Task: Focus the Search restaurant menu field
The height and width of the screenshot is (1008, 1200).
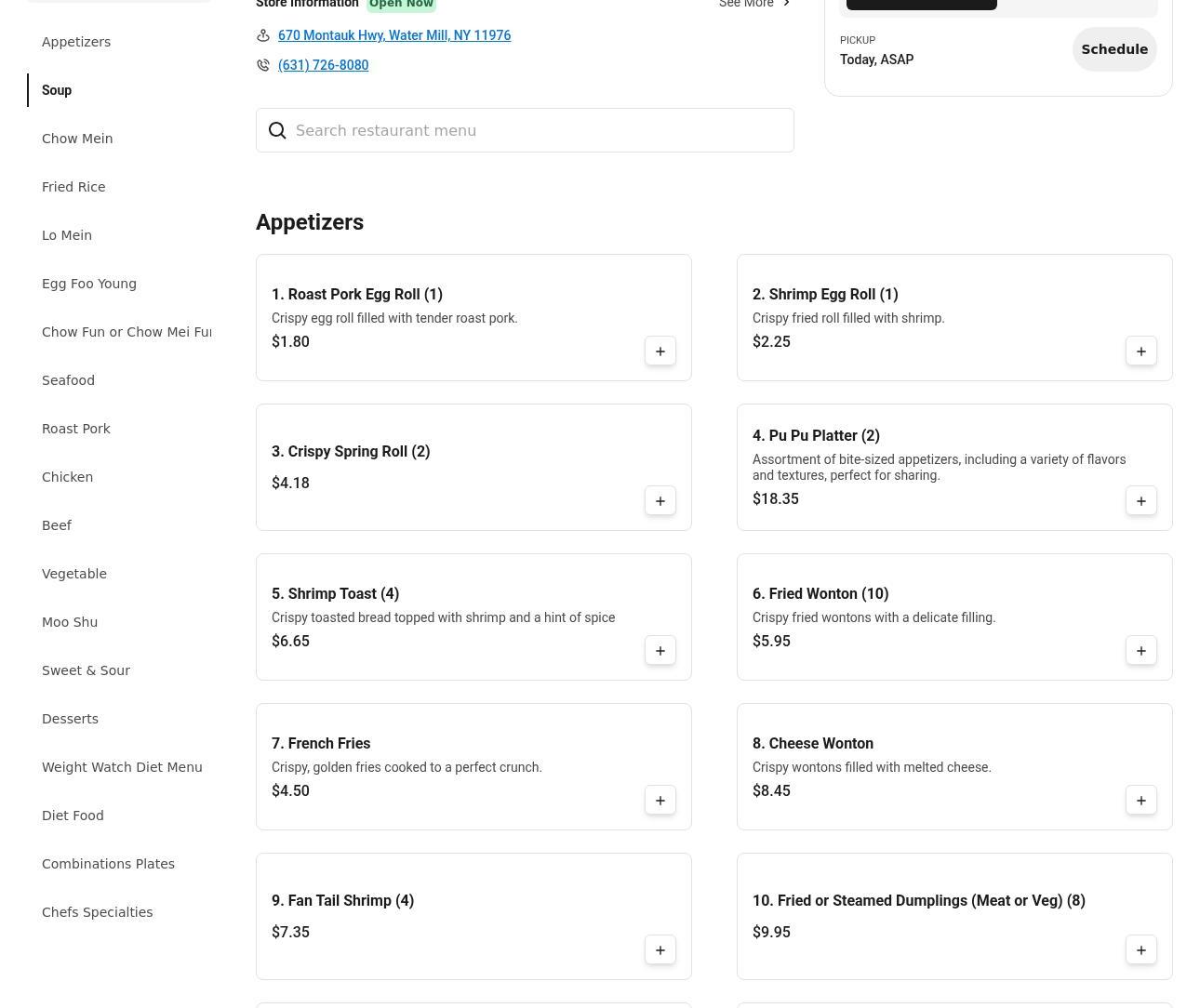Action: (525, 130)
